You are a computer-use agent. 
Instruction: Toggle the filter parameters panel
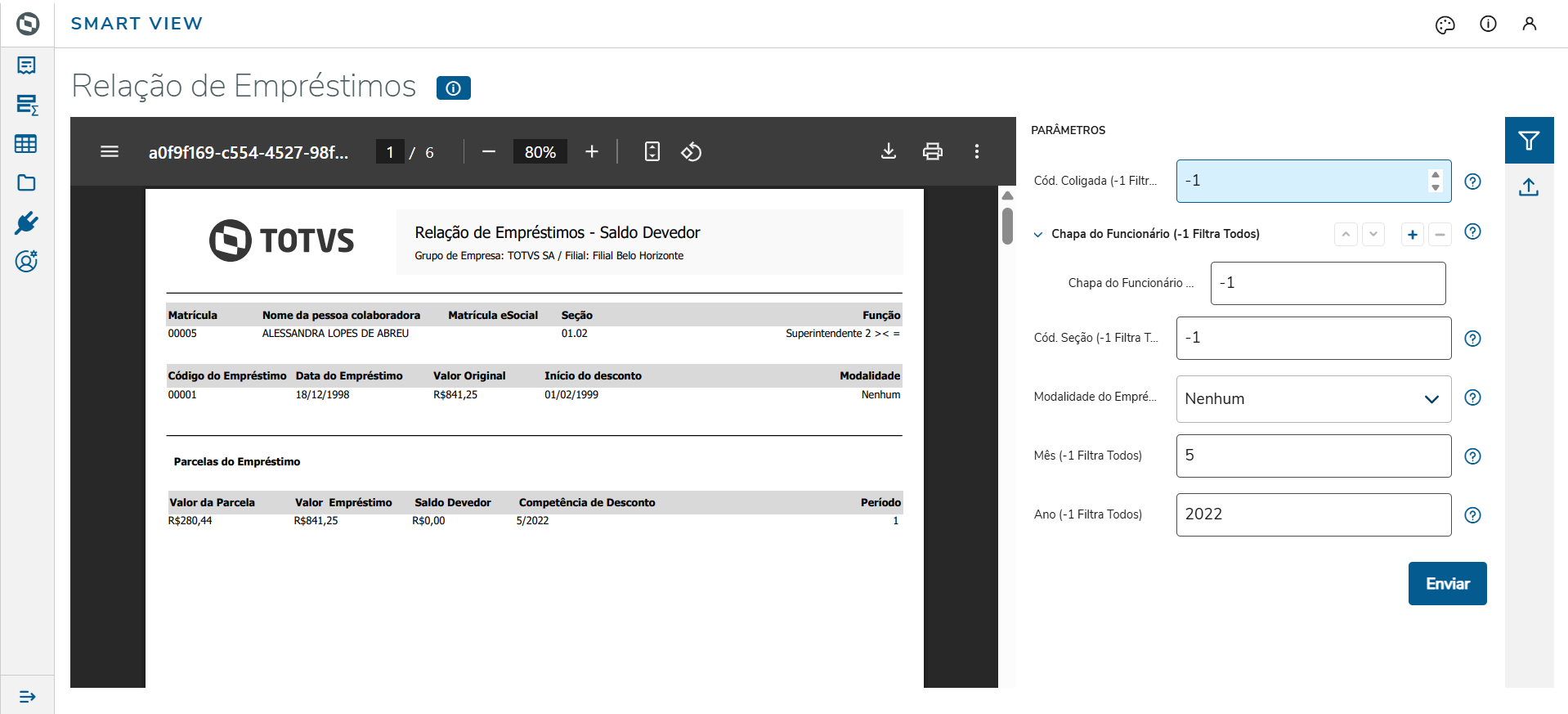(x=1529, y=141)
